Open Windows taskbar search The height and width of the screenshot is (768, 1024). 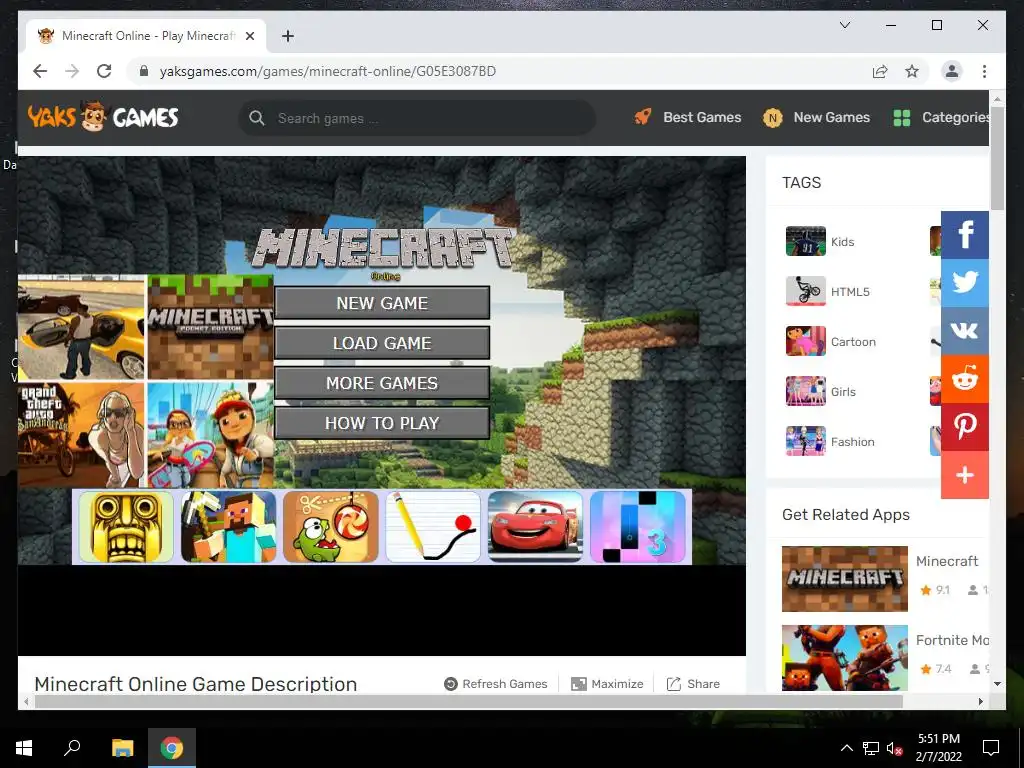[x=72, y=748]
